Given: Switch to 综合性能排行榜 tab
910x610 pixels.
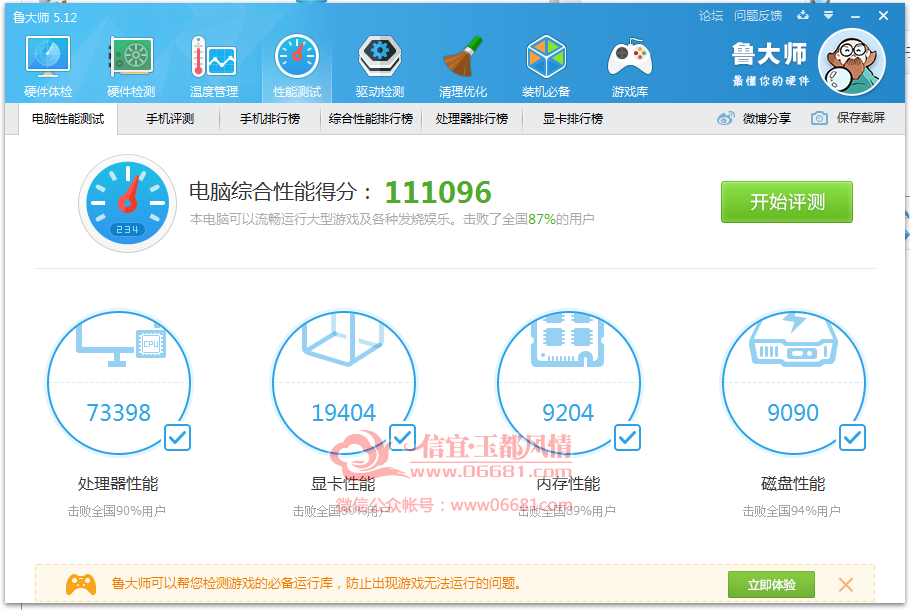Looking at the screenshot, I should pos(371,119).
